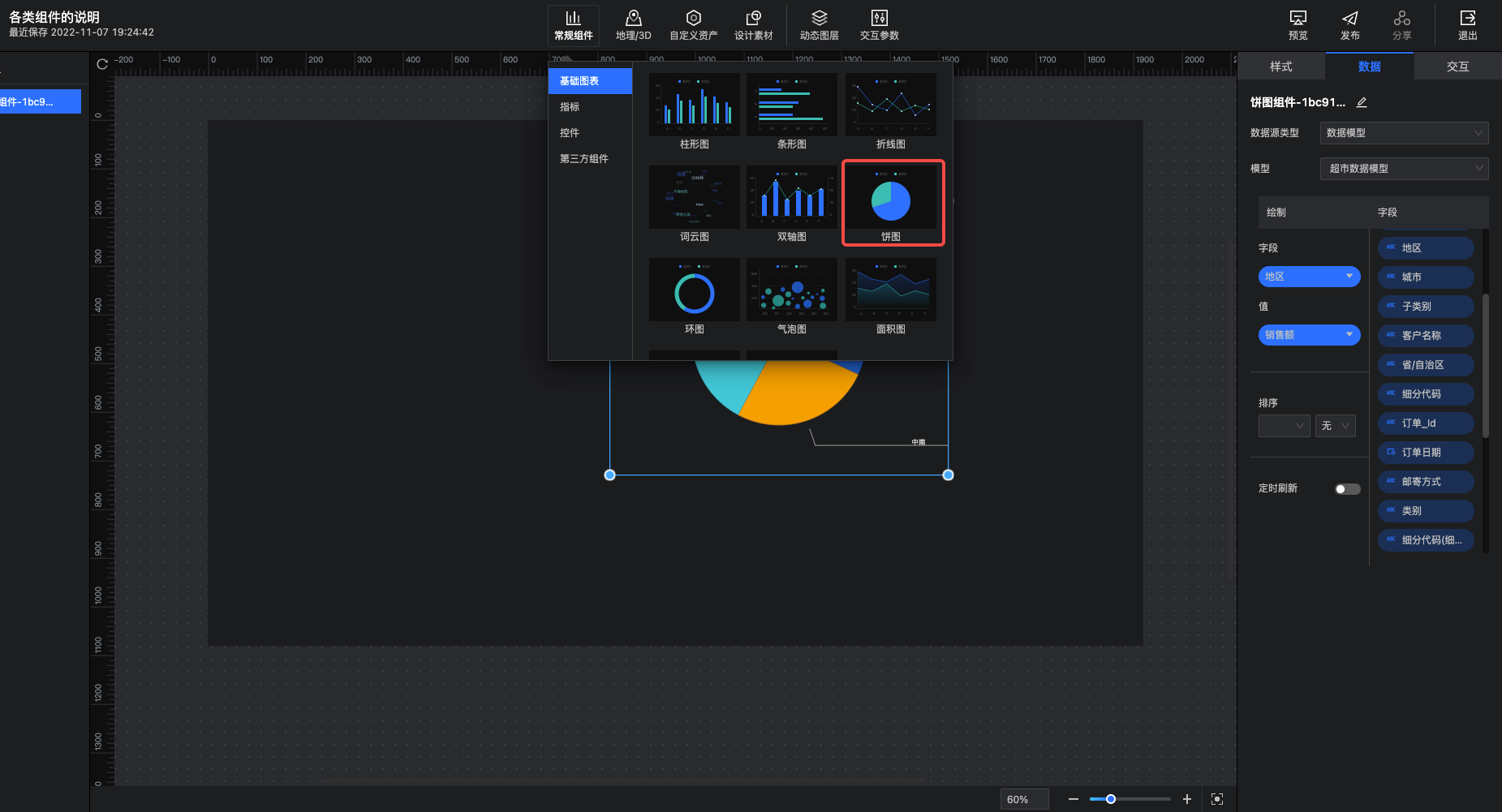Click the 订单_Id field
Viewport: 1502px width, 812px height.
1426,423
